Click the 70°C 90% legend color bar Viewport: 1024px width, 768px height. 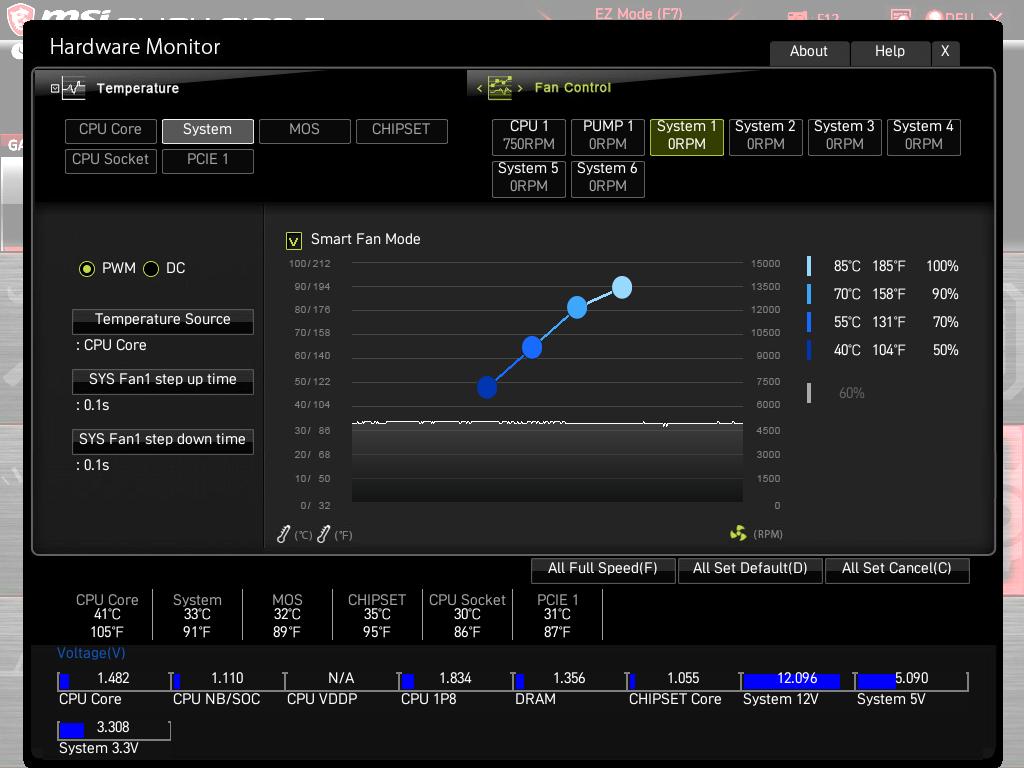click(x=809, y=294)
